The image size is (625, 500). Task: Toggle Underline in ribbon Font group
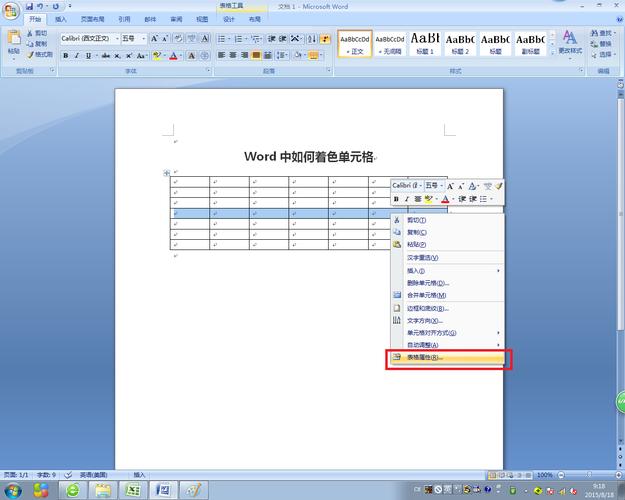[x=88, y=56]
